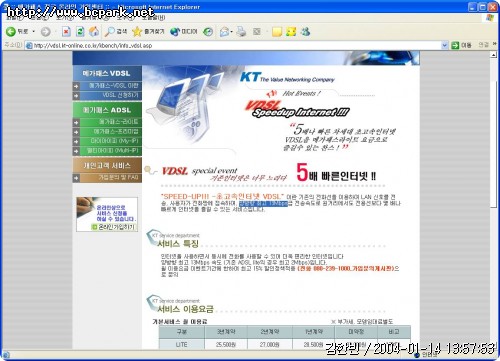500x361 pixels.
Task: Click the 3년계약 table header cell
Action: (226, 332)
